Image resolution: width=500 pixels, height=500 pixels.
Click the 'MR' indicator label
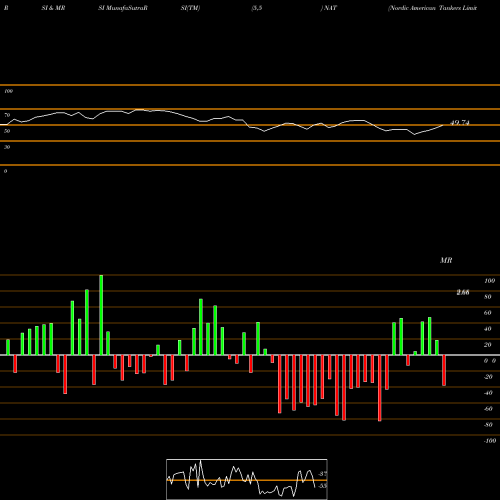[x=446, y=260]
